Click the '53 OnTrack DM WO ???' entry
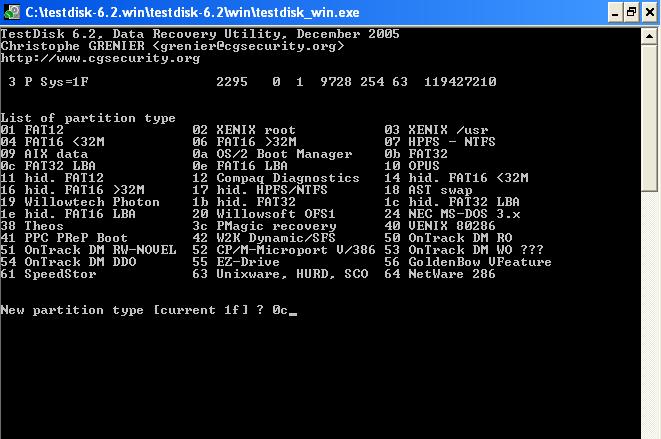This screenshot has width=661, height=439. [464, 250]
